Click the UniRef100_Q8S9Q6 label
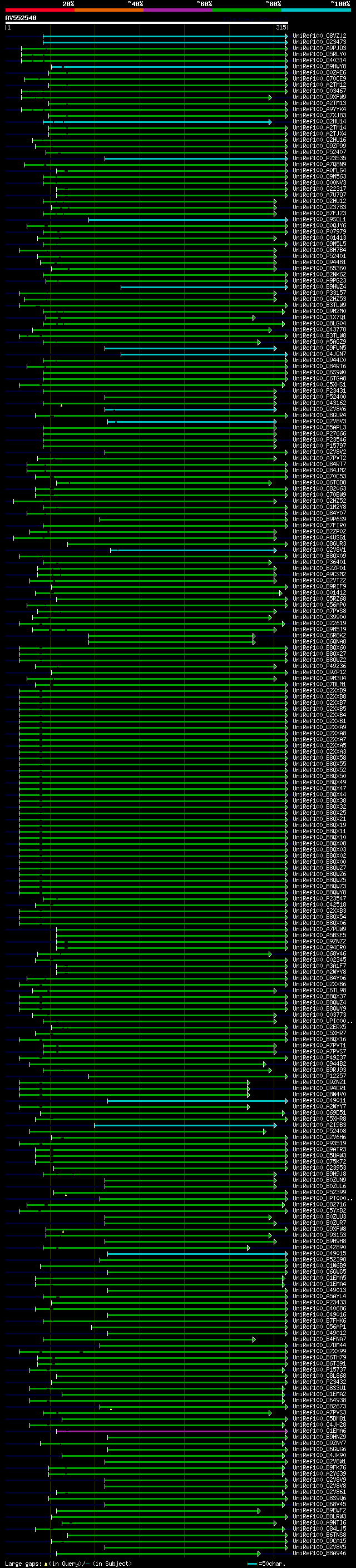Viewport: 356px width, 1568px height. click(x=319, y=1498)
